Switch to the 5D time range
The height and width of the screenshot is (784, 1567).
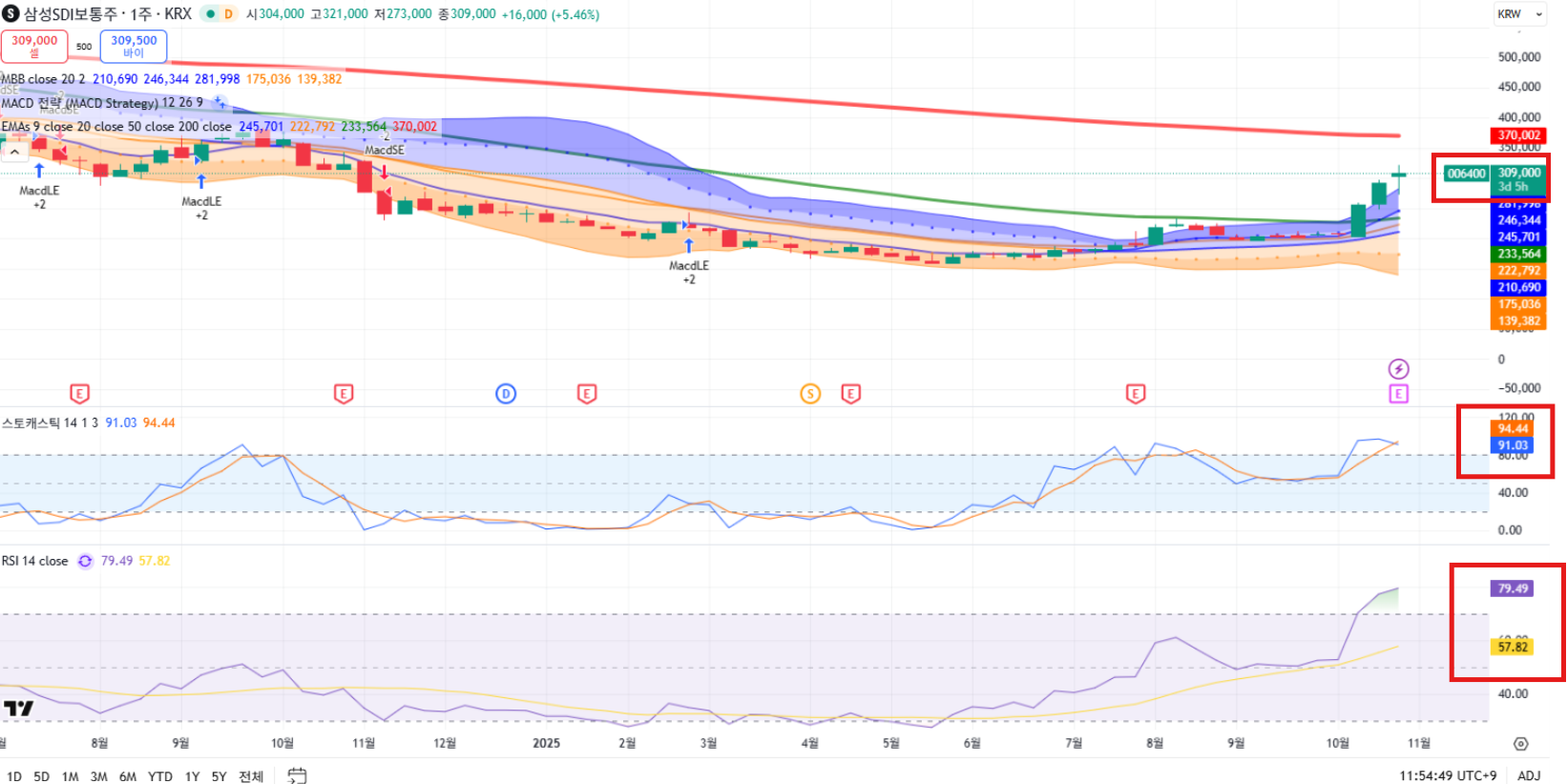pyautogui.click(x=41, y=776)
